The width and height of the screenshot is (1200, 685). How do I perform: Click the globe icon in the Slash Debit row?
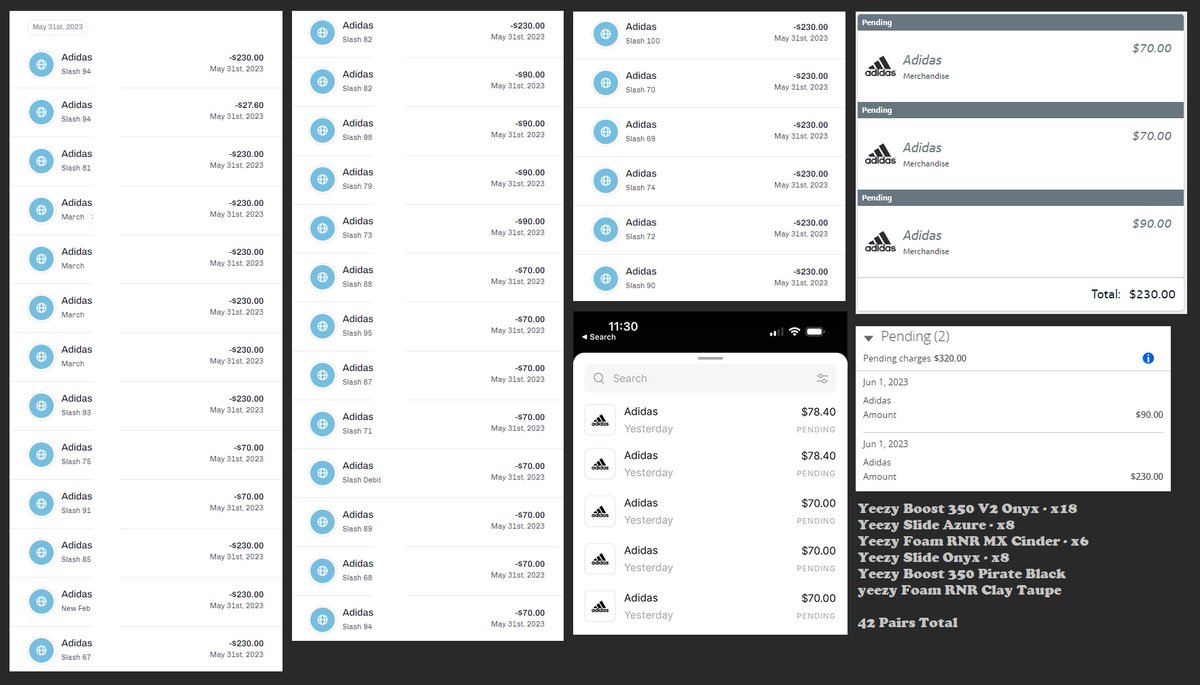pyautogui.click(x=322, y=473)
